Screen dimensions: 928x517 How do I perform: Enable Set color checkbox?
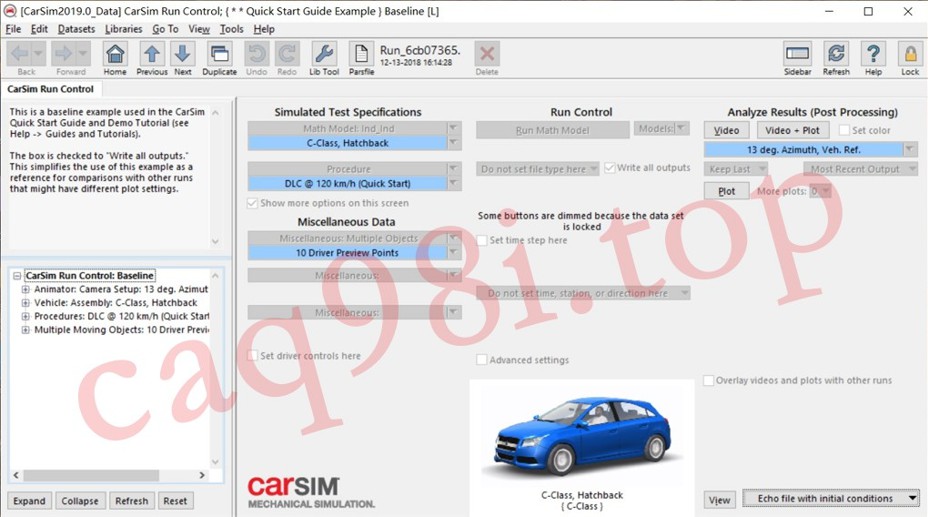pyautogui.click(x=845, y=130)
